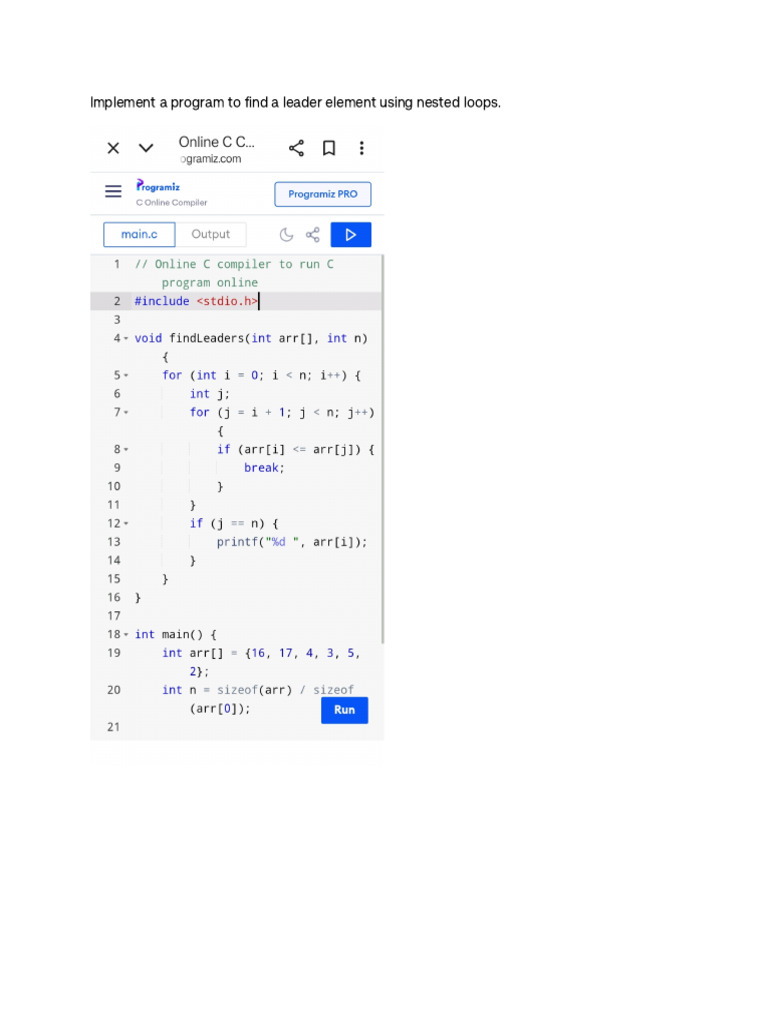Click the 'int main() {' line
The width and height of the screenshot is (768, 1024).
176,634
